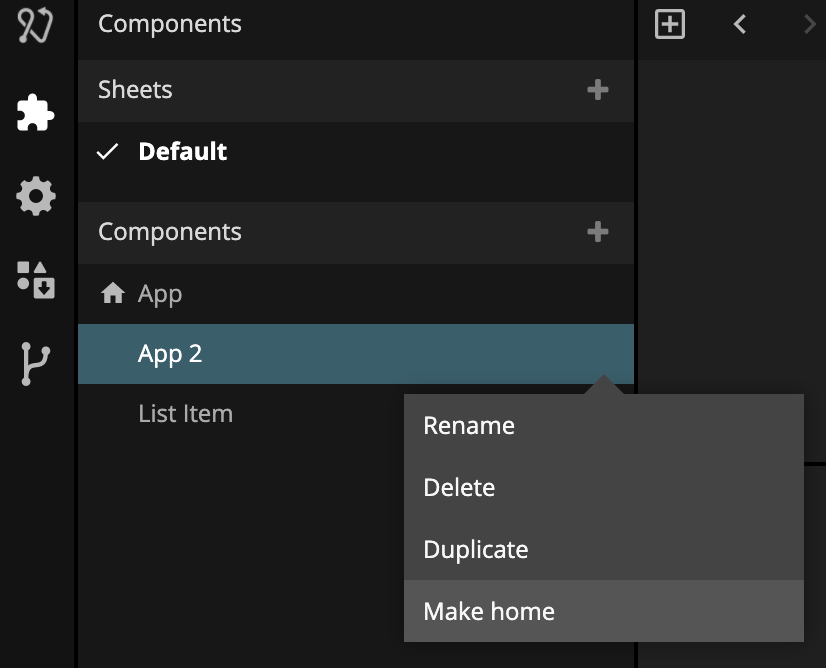This screenshot has height=668, width=826.
Task: Navigate forward with right chevron arrow
Action: pos(809,24)
